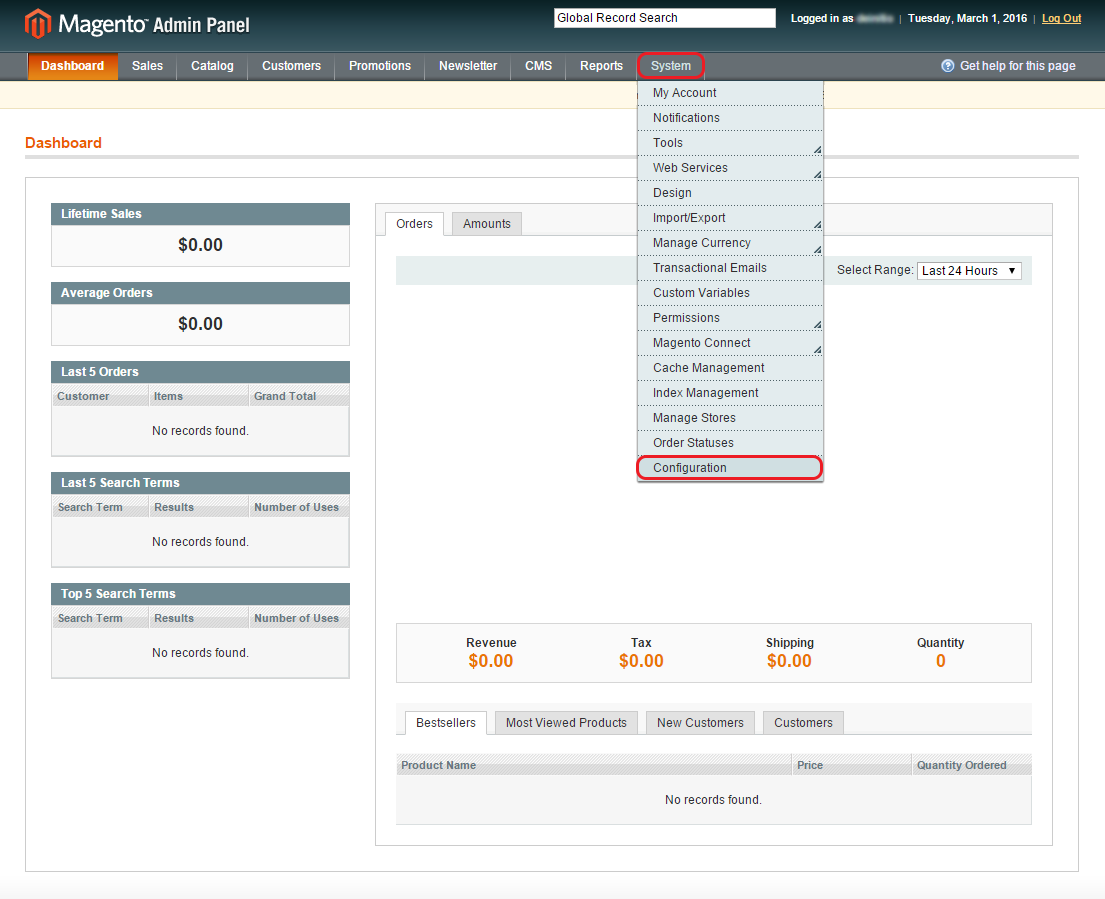
Task: Open the Newsletter menu
Action: tap(468, 66)
